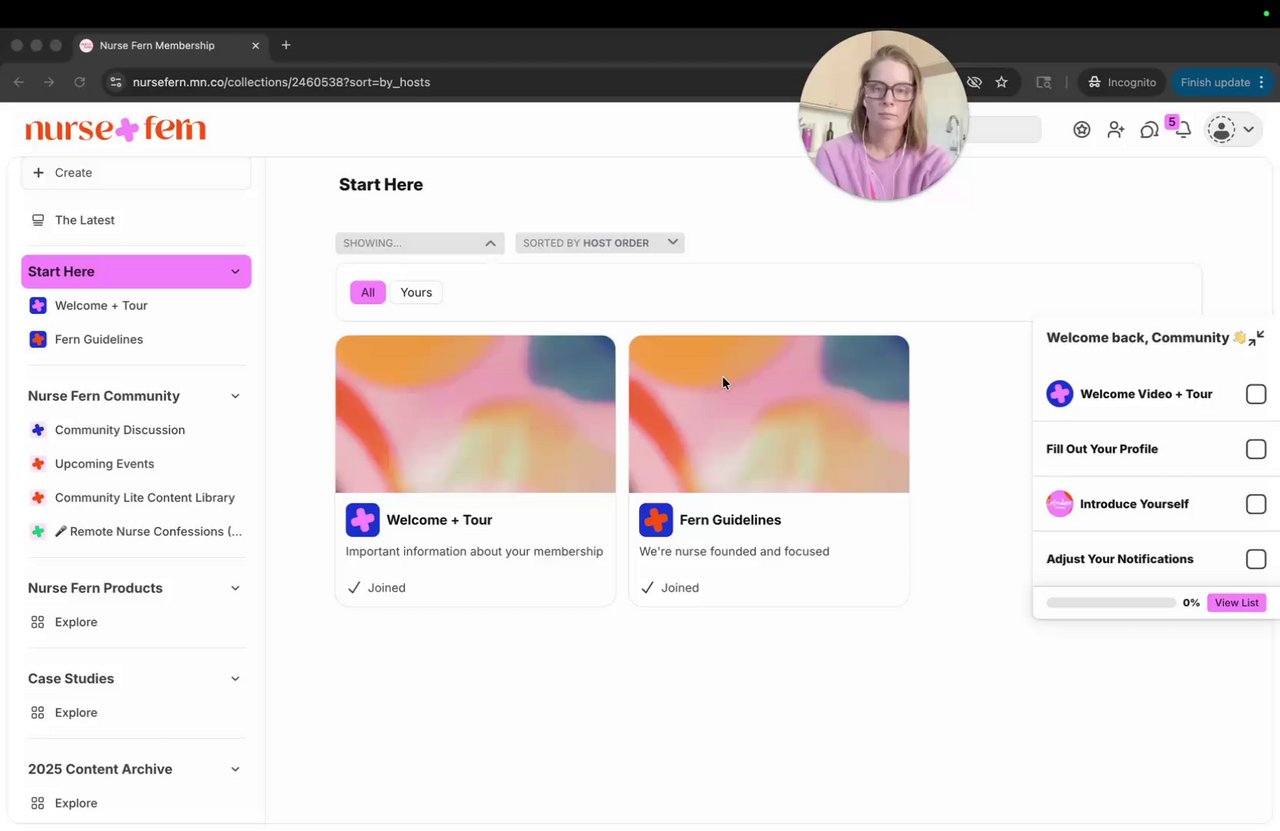Collapse the Case Studies section
The image size is (1280, 831).
click(235, 679)
